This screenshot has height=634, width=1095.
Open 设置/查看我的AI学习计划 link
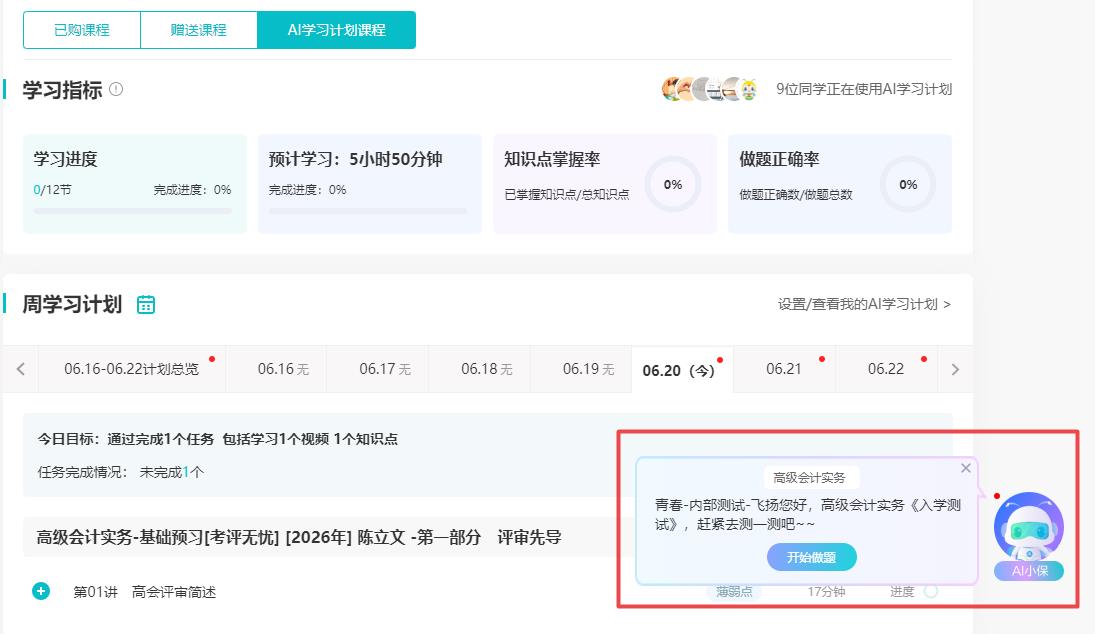[864, 304]
